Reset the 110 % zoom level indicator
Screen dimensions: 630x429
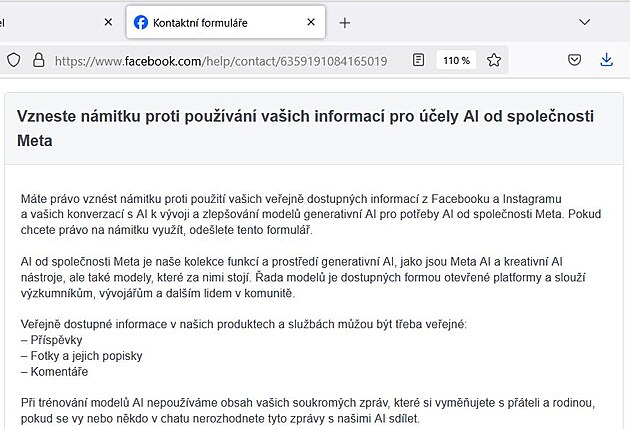(456, 60)
